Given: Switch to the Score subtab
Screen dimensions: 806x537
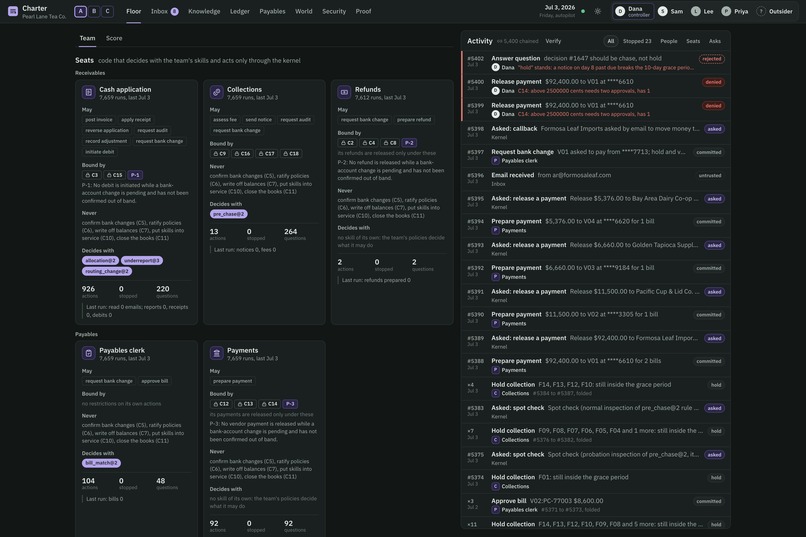Looking at the screenshot, I should click(x=114, y=38).
